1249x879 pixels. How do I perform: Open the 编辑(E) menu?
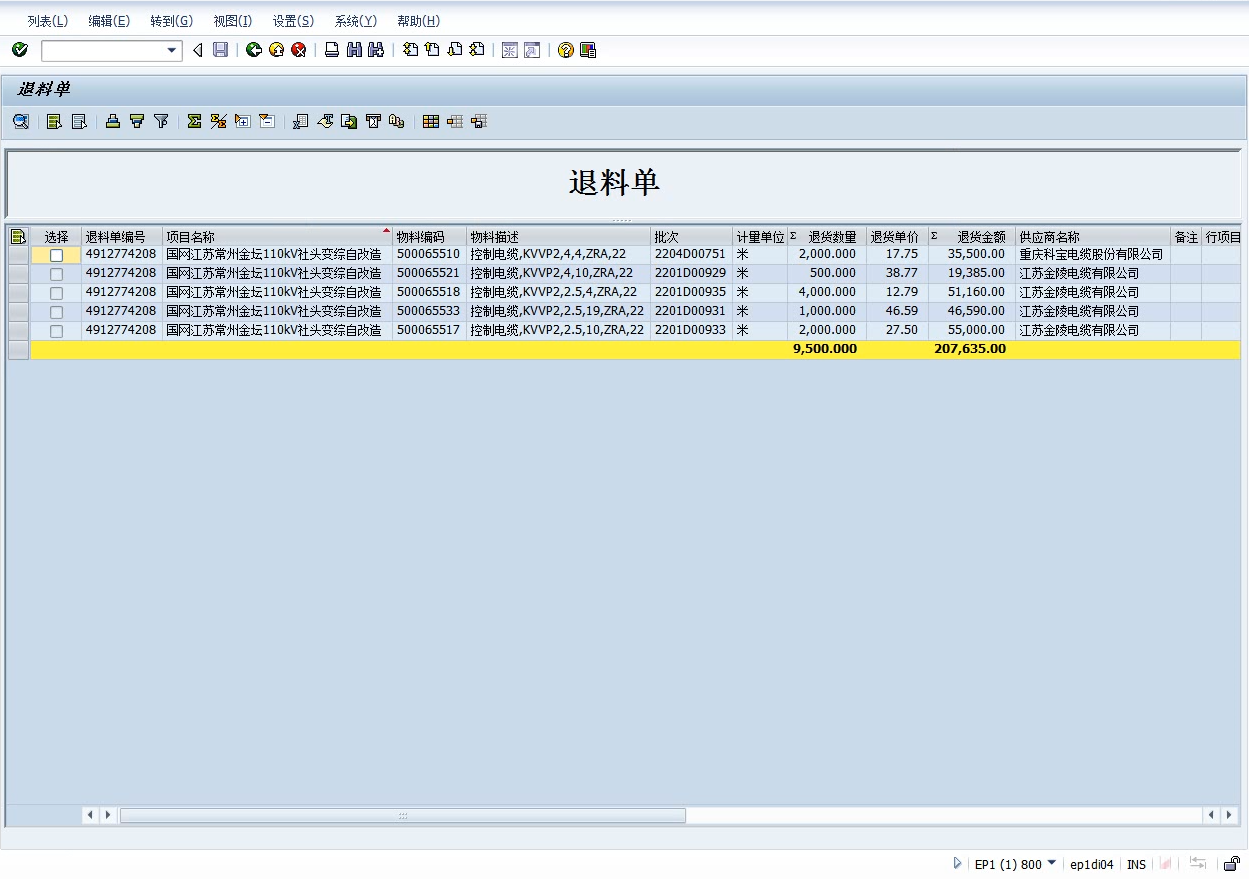tap(108, 21)
